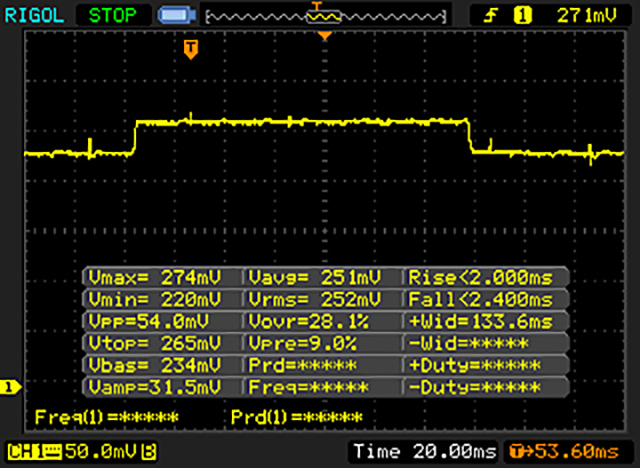Click the Vbas= 234mV measurement
This screenshot has width=640, height=468.
coord(155,365)
